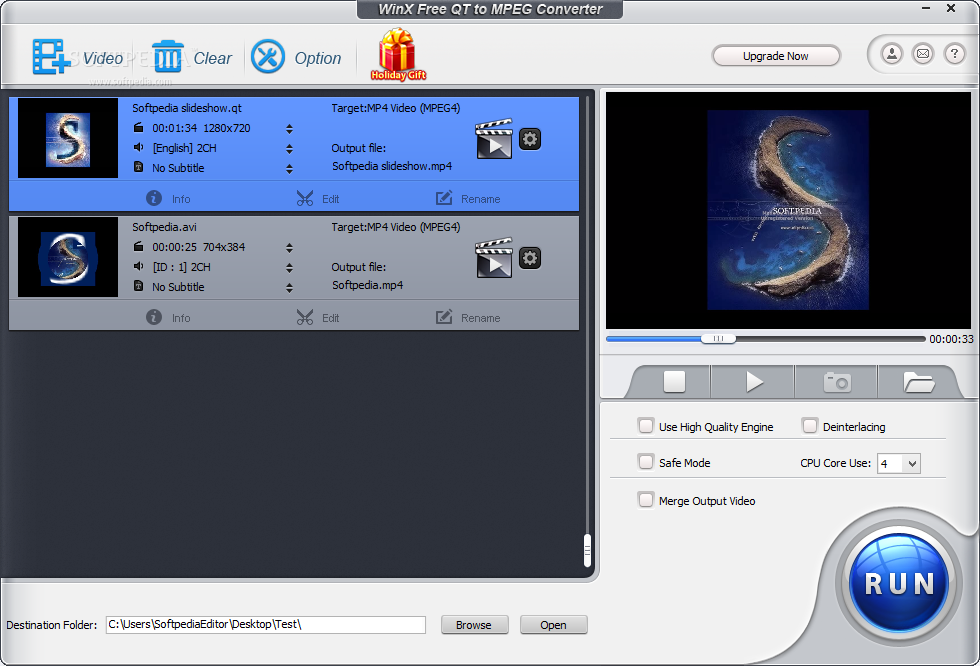The height and width of the screenshot is (666, 980).
Task: Rename output of Softpedia.avi
Action: [x=468, y=317]
